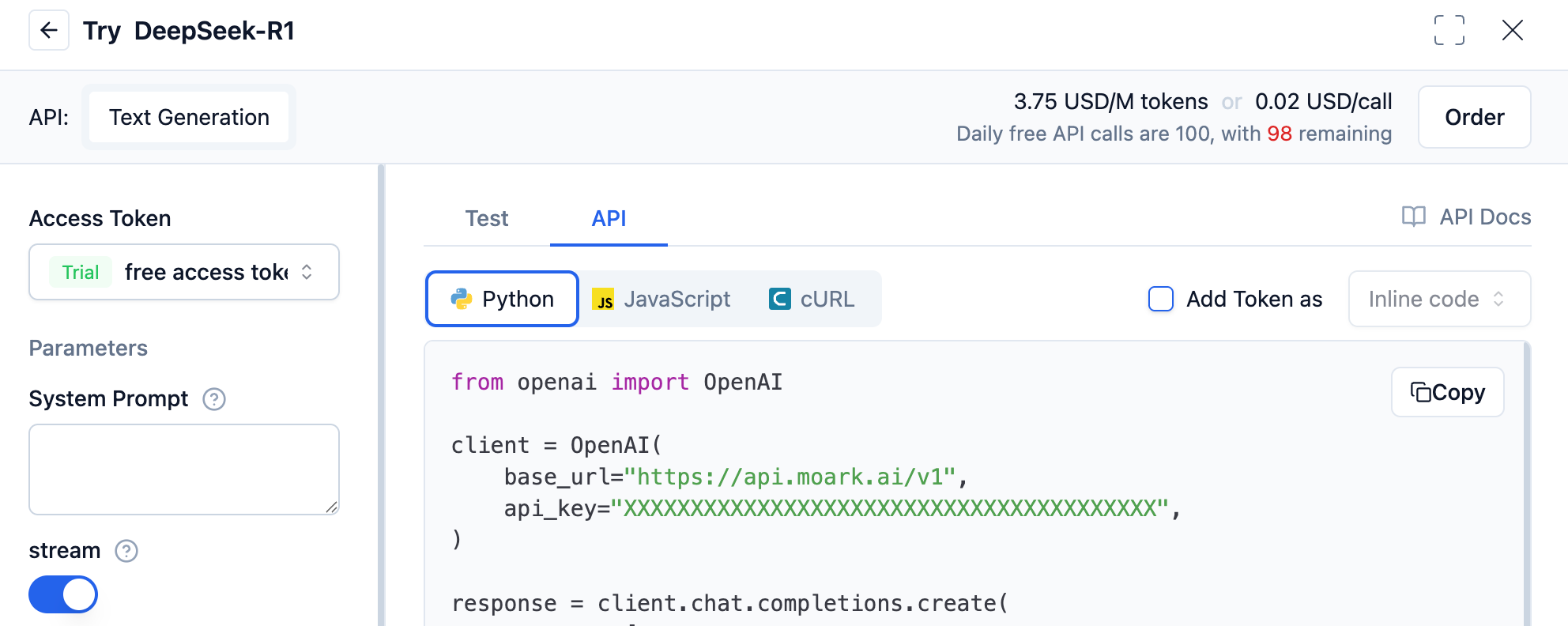The image size is (1568, 626).
Task: Click the stream help question icon
Action: coord(126,551)
